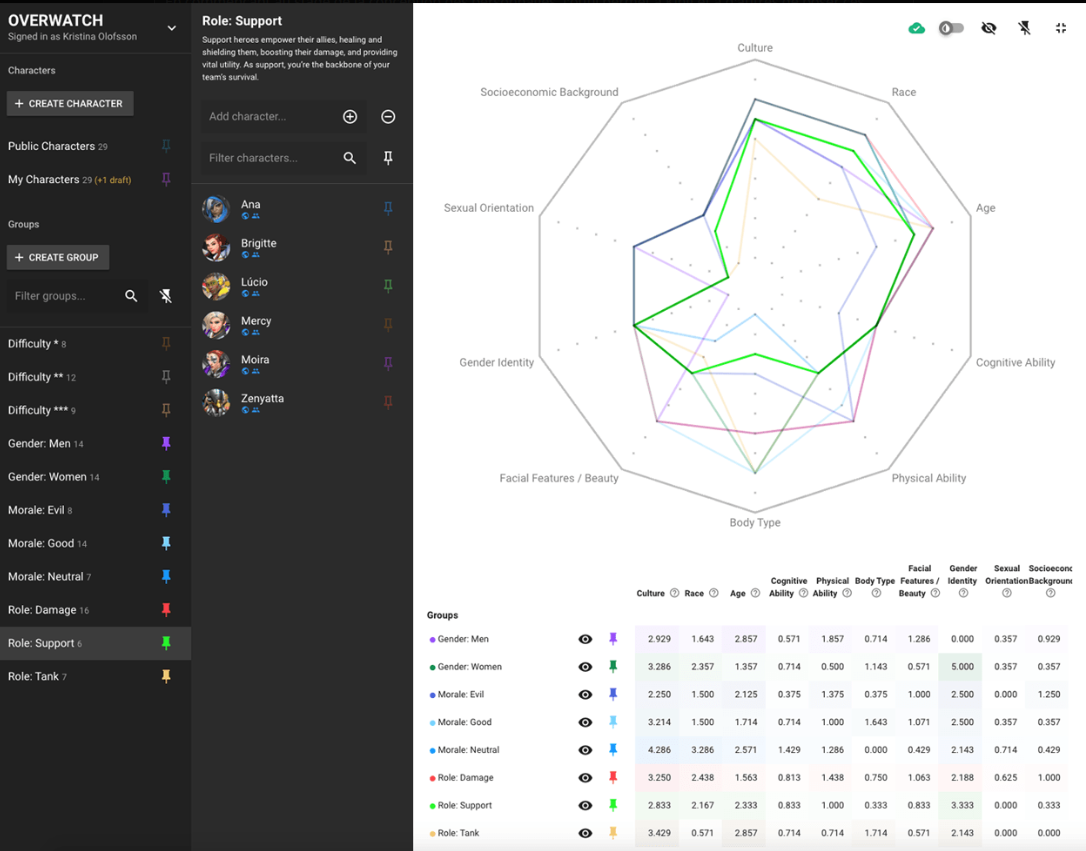
Task: Select the Morale: Evil group
Action: [x=36, y=510]
